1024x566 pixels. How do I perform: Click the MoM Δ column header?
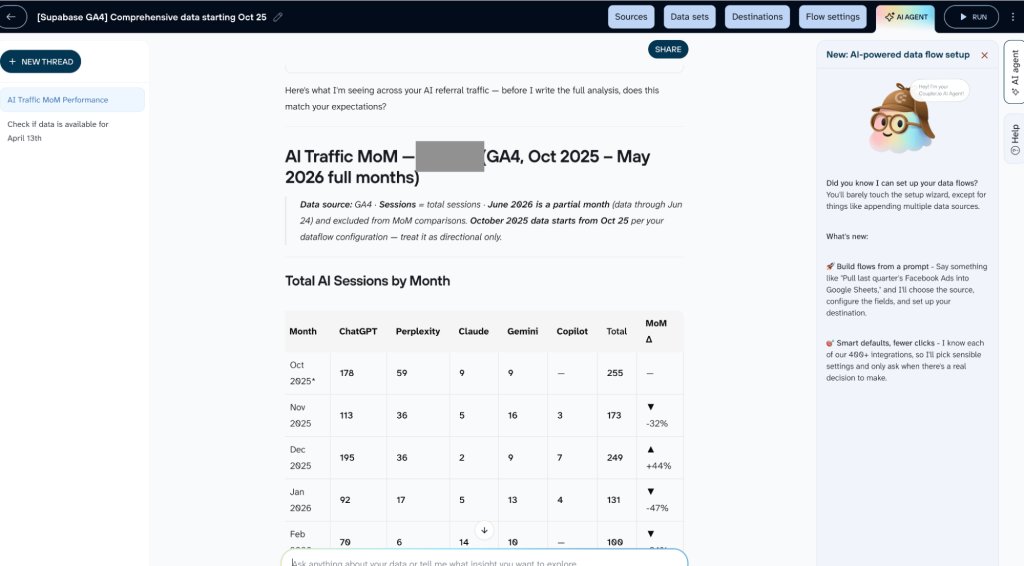(656, 331)
